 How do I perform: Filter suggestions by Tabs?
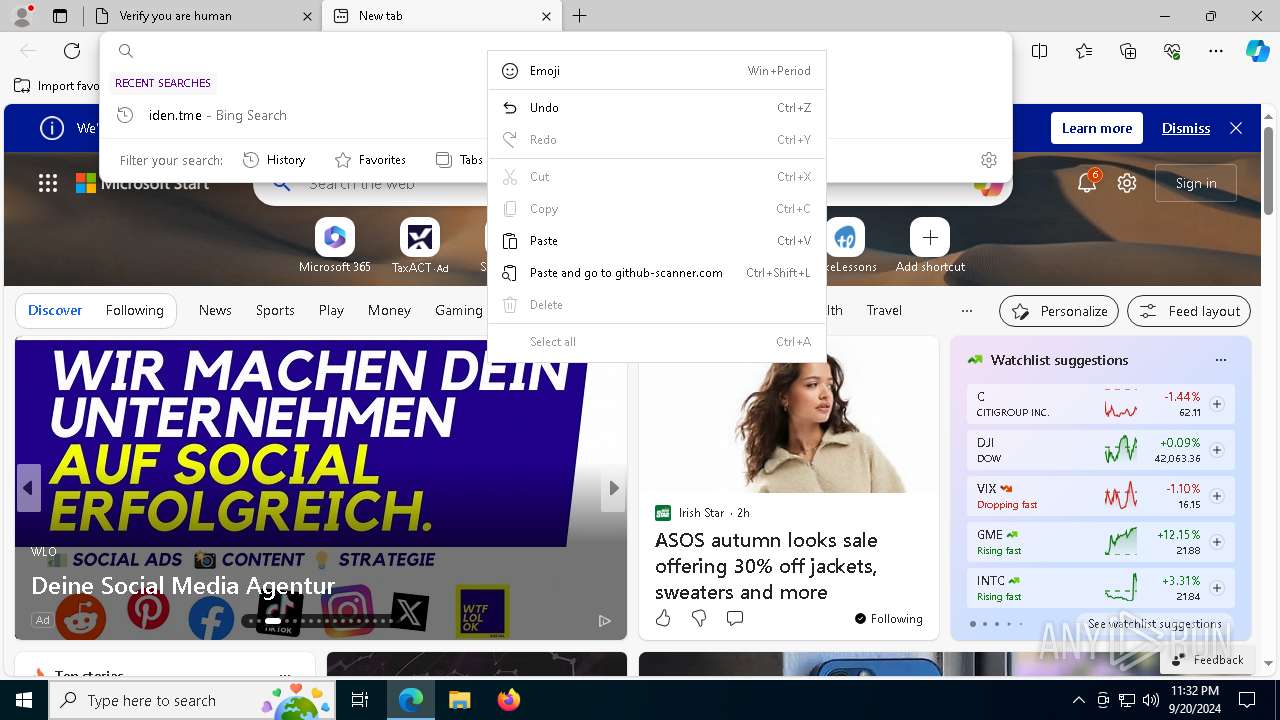pos(460,160)
